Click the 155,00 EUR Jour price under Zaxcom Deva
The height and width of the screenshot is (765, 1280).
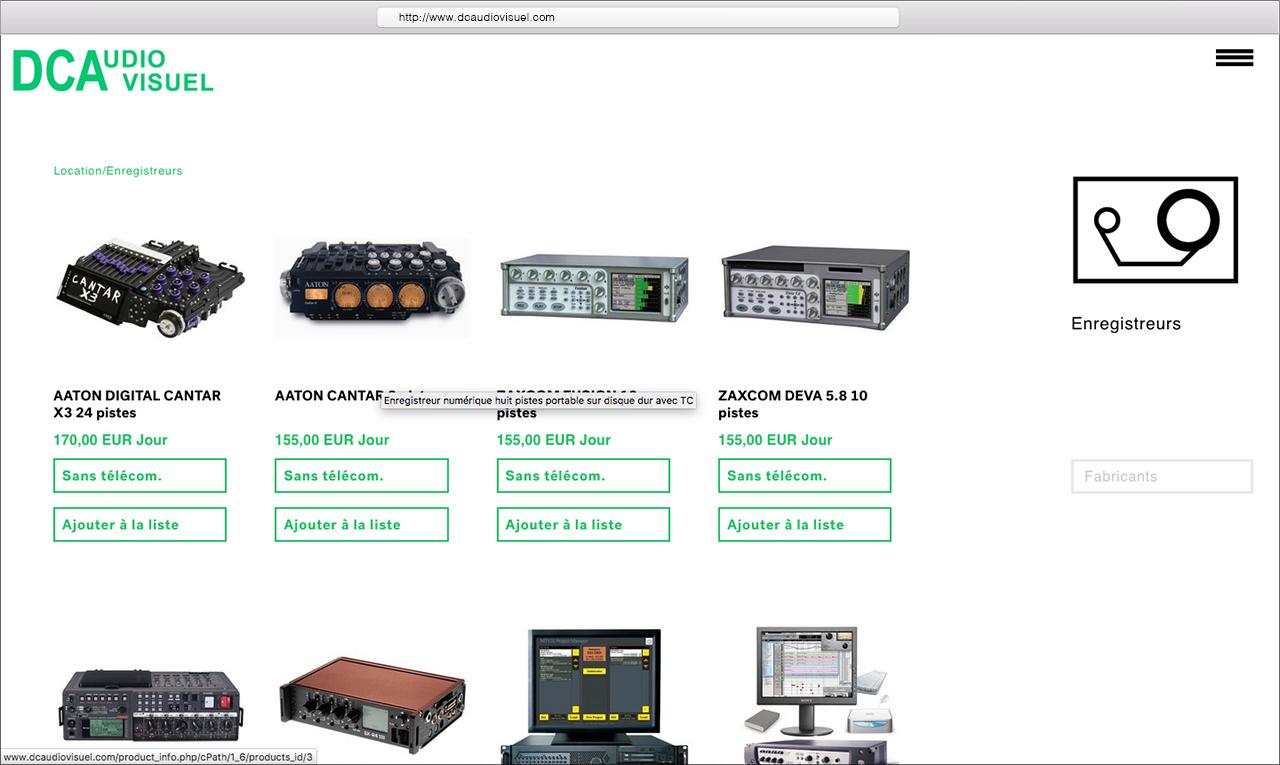point(775,440)
